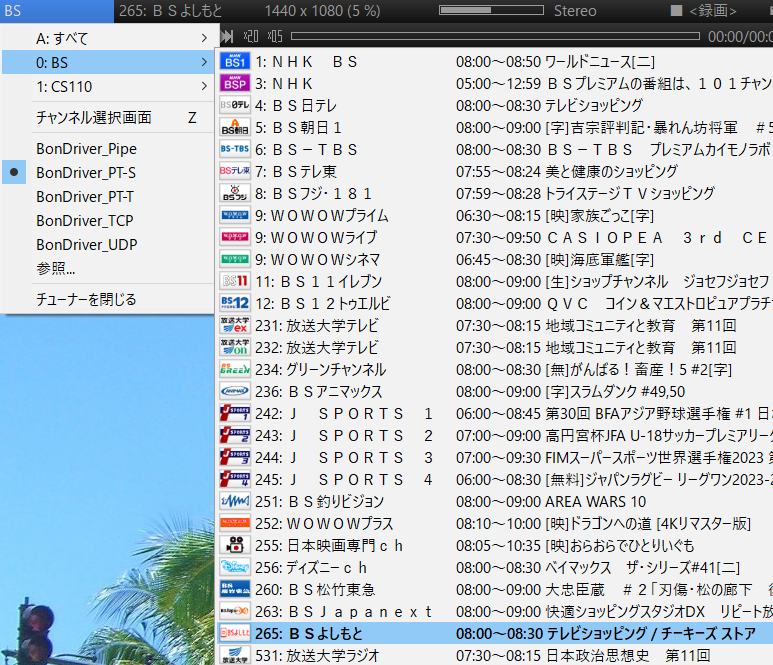Choose BS日テレ channel logo icon
773x665 pixels.
tap(235, 105)
